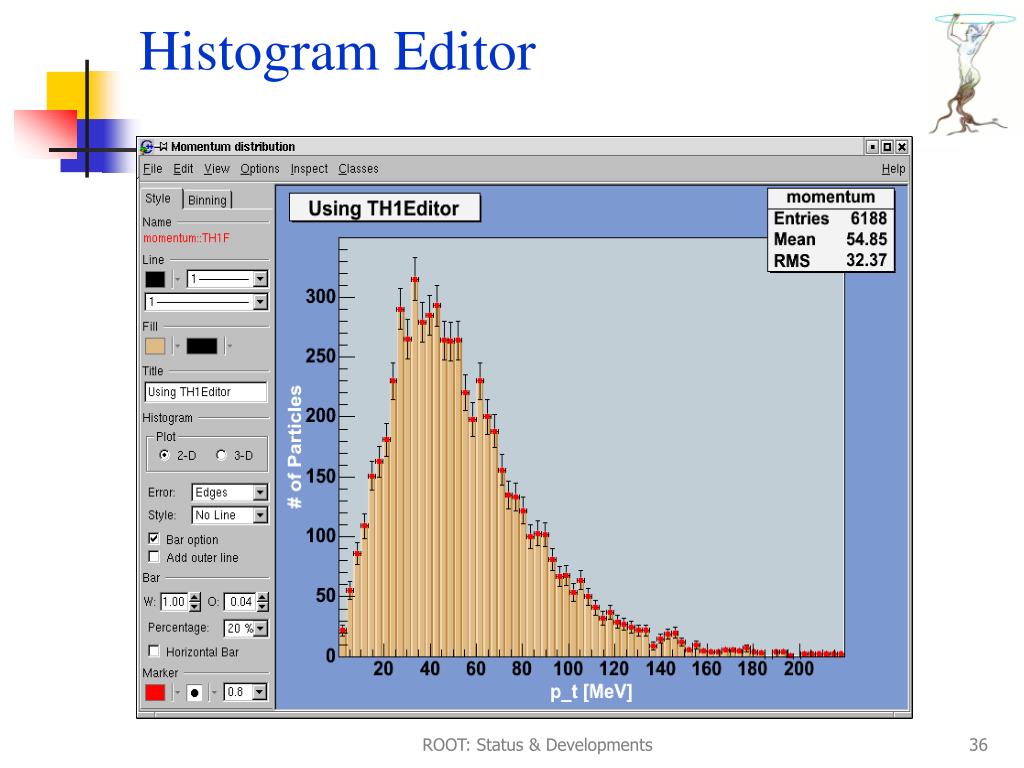Open the Error dropdown showing Edges
1024x768 pixels.
click(x=230, y=492)
